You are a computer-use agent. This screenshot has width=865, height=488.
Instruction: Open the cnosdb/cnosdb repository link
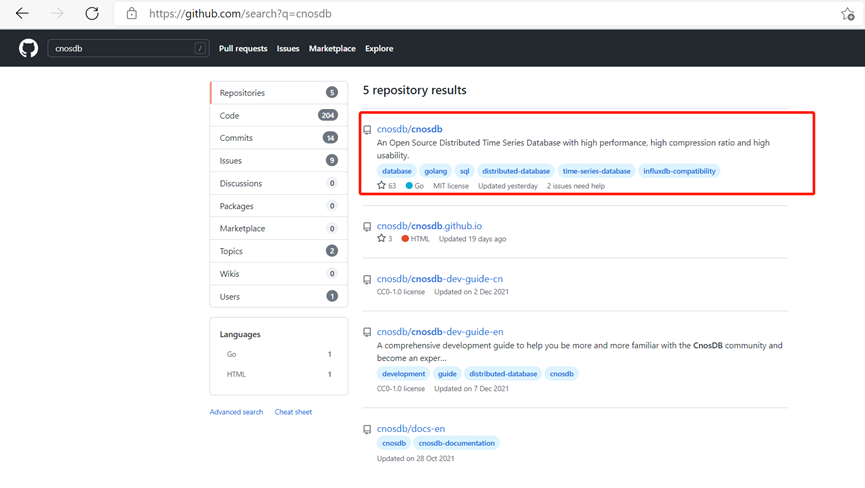[x=409, y=129]
